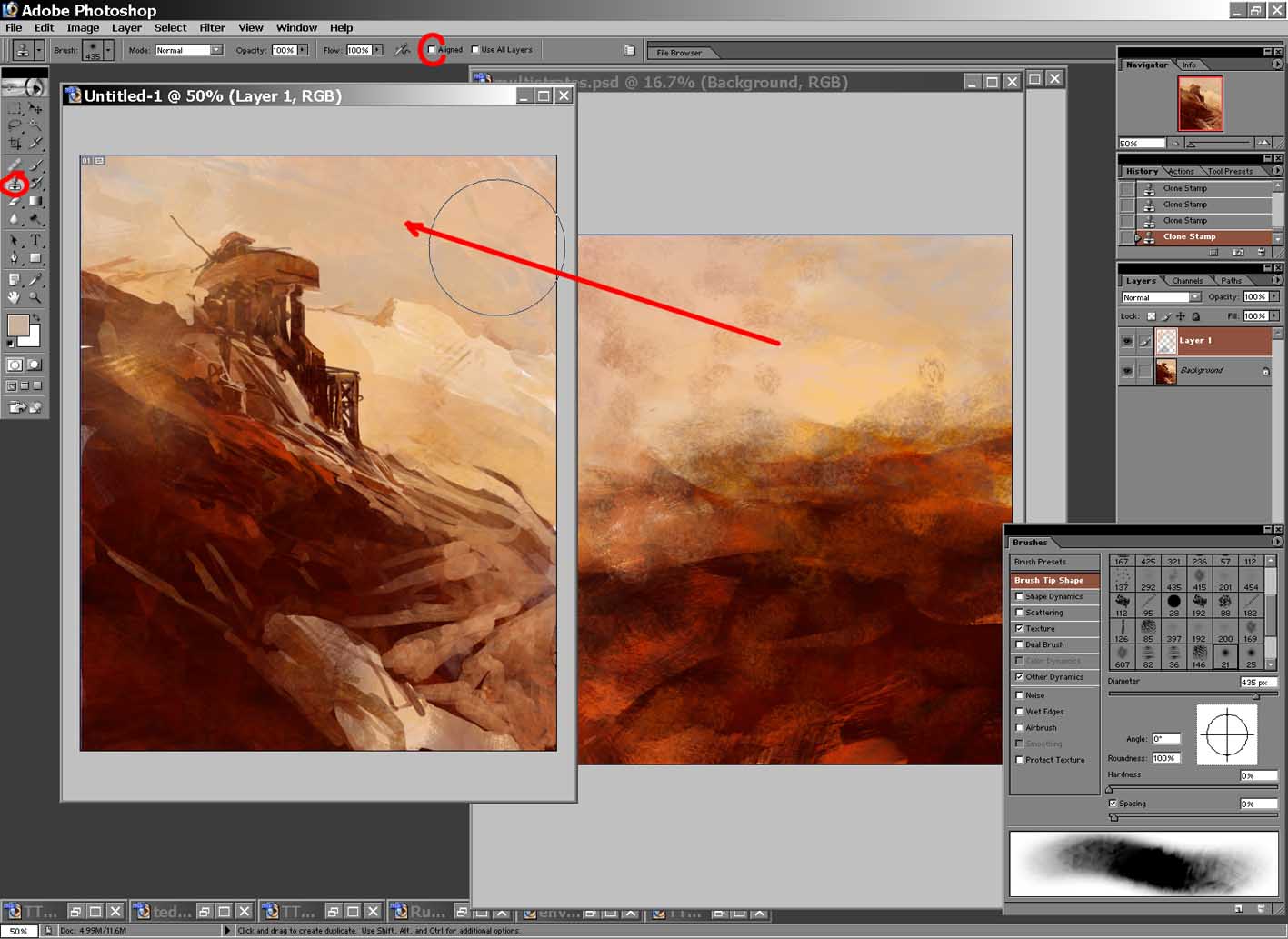
Task: Select the Pen tool
Action: coord(14,258)
